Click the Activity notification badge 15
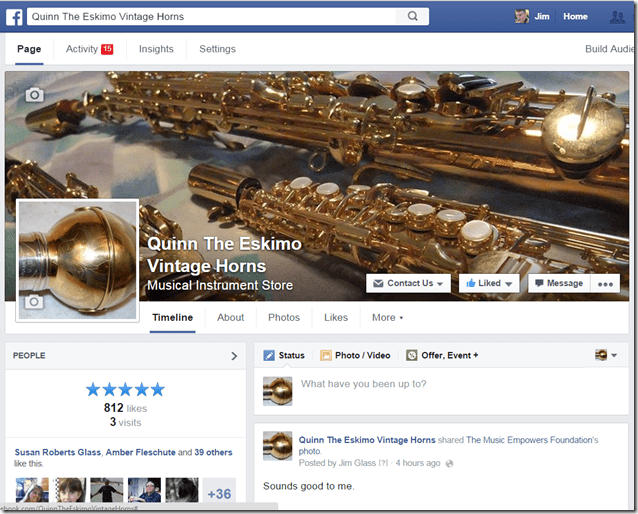The image size is (638, 514). click(x=106, y=49)
